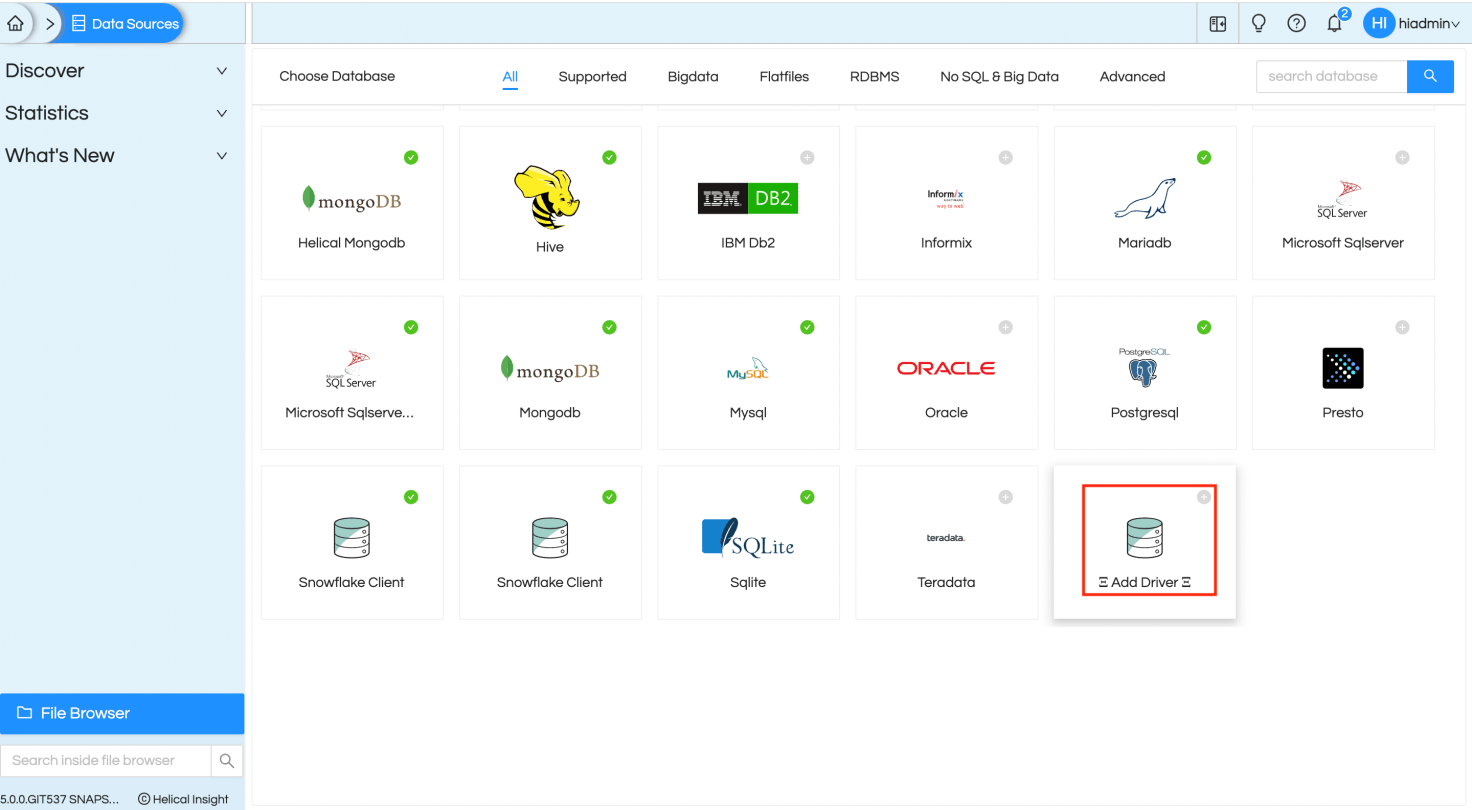1472x810 pixels.
Task: Click the Discover label in sidebar
Action: [45, 71]
